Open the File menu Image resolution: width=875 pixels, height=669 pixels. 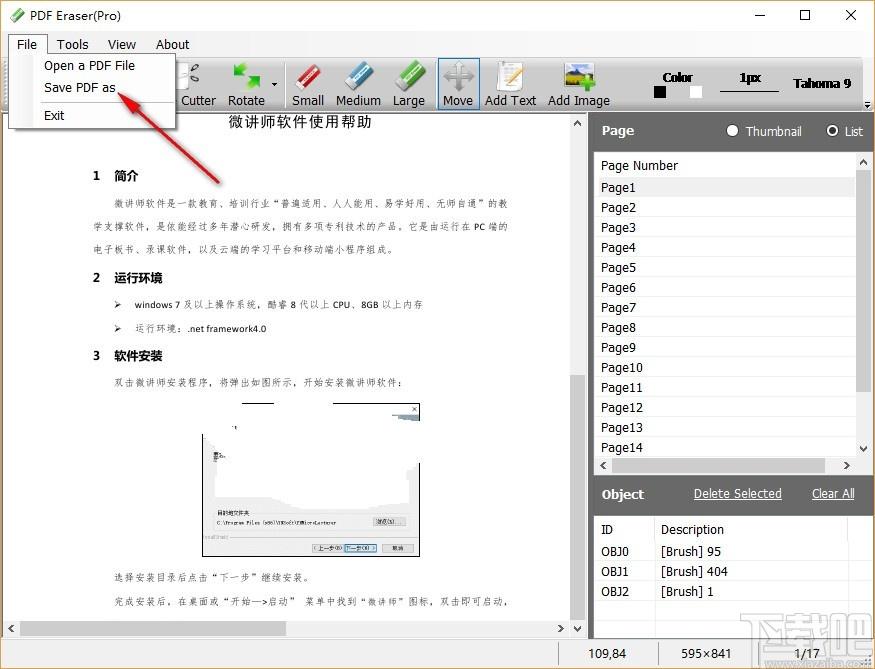click(27, 45)
